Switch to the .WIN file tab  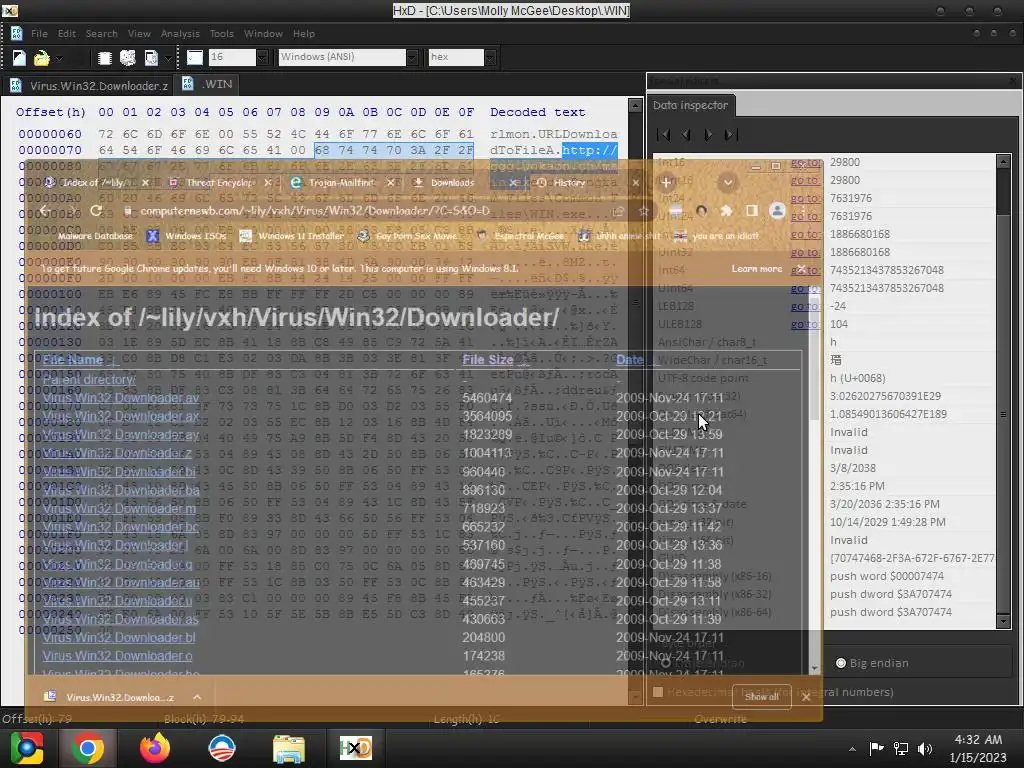pos(208,84)
